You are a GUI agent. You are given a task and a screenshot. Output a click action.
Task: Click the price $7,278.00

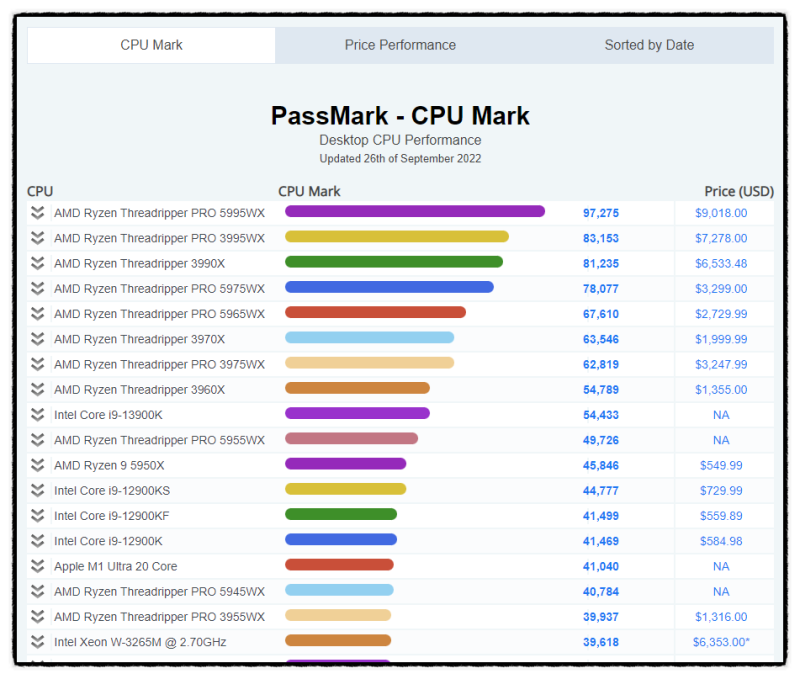[721, 238]
